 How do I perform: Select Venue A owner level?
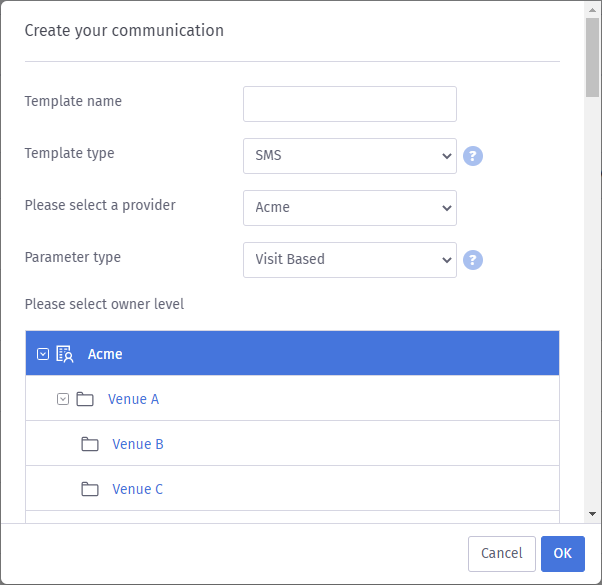coord(133,399)
